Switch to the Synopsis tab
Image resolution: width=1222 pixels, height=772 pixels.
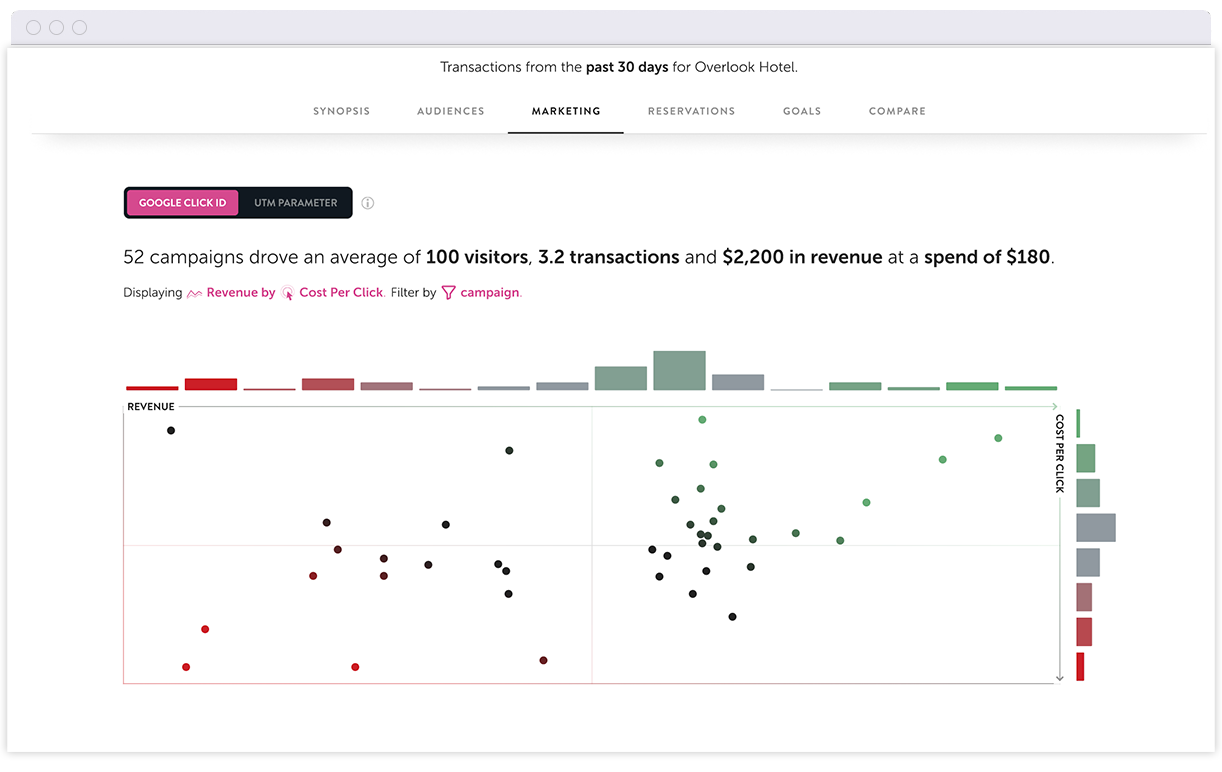pyautogui.click(x=341, y=111)
